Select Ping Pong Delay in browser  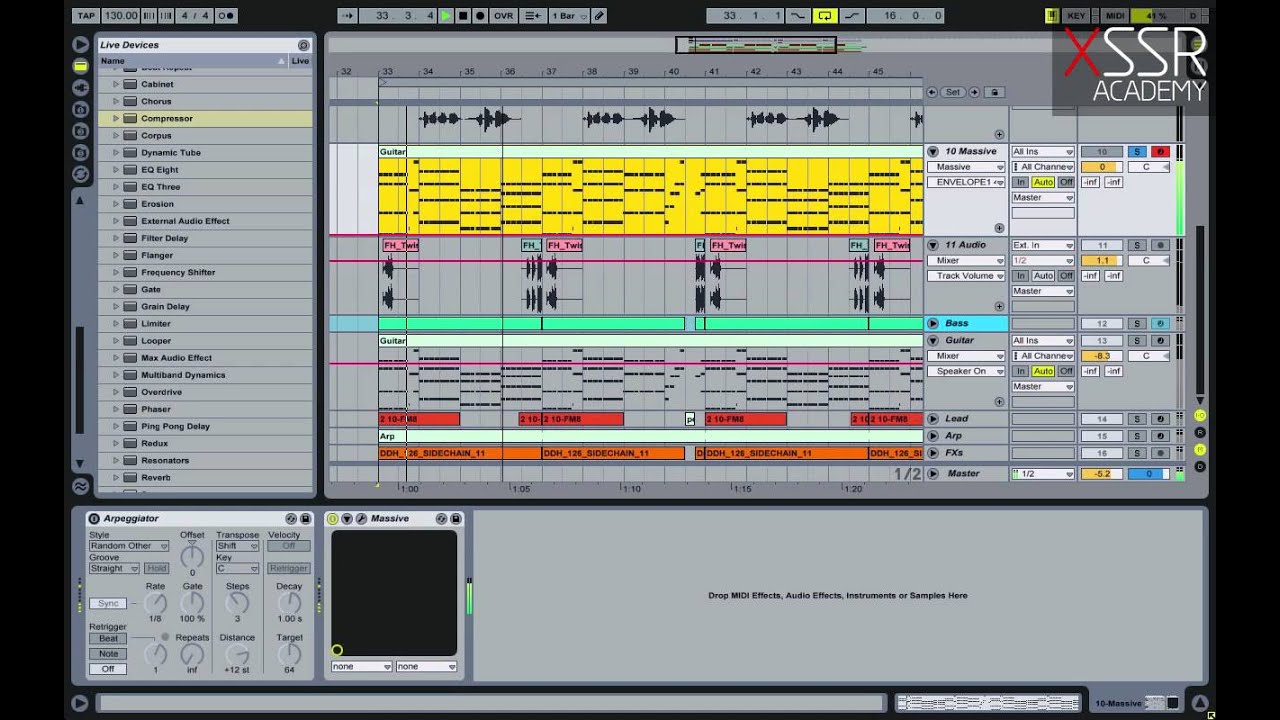[x=175, y=426]
